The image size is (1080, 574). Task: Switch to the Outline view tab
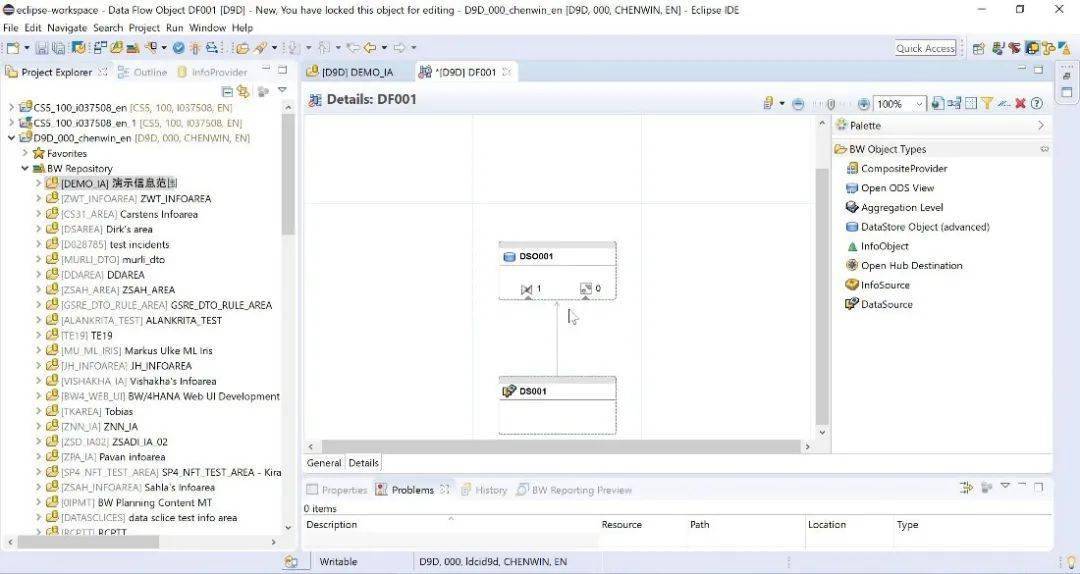tap(143, 72)
